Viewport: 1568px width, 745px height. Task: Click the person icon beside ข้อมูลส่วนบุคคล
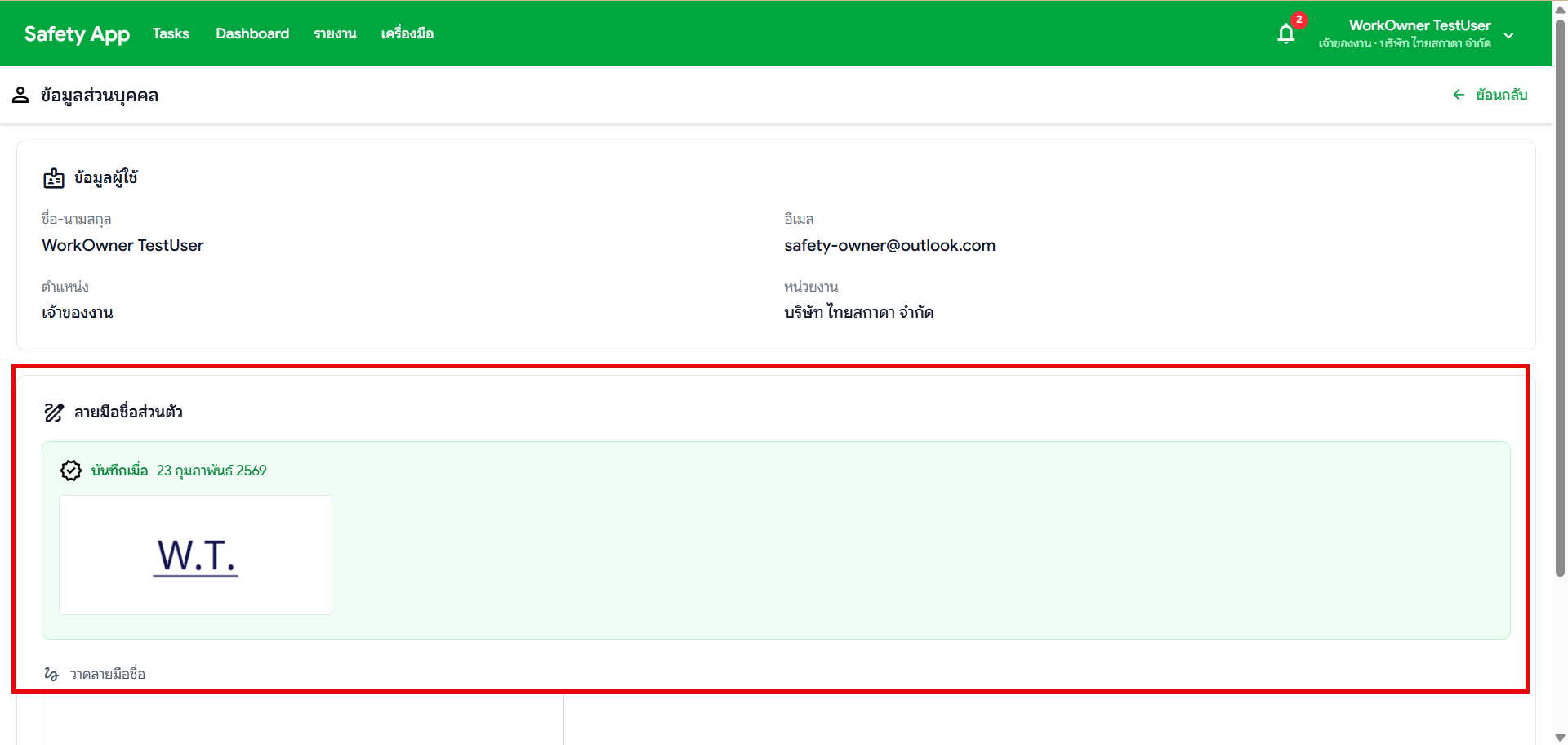pos(20,96)
